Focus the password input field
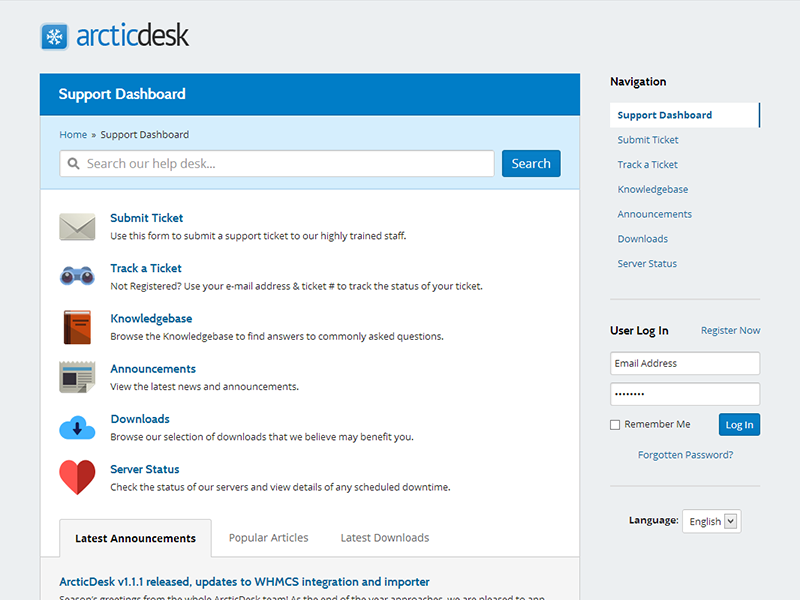Image resolution: width=800 pixels, height=600 pixels. point(685,394)
